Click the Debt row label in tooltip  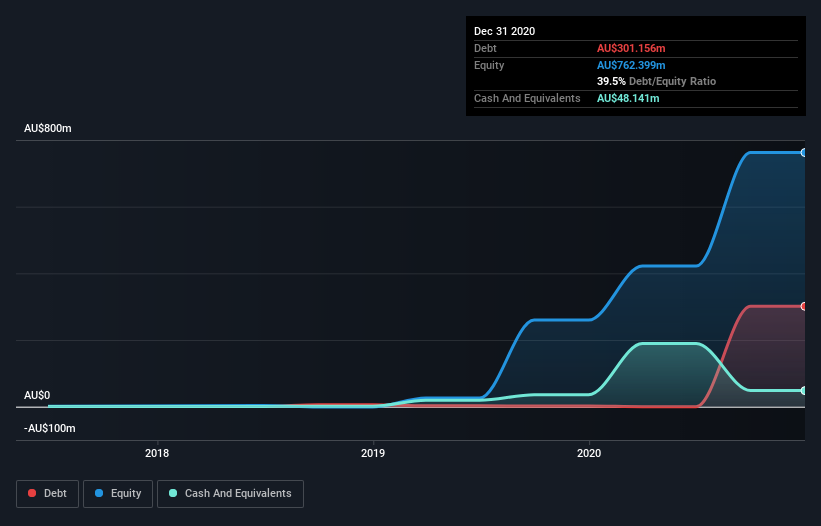coord(485,48)
